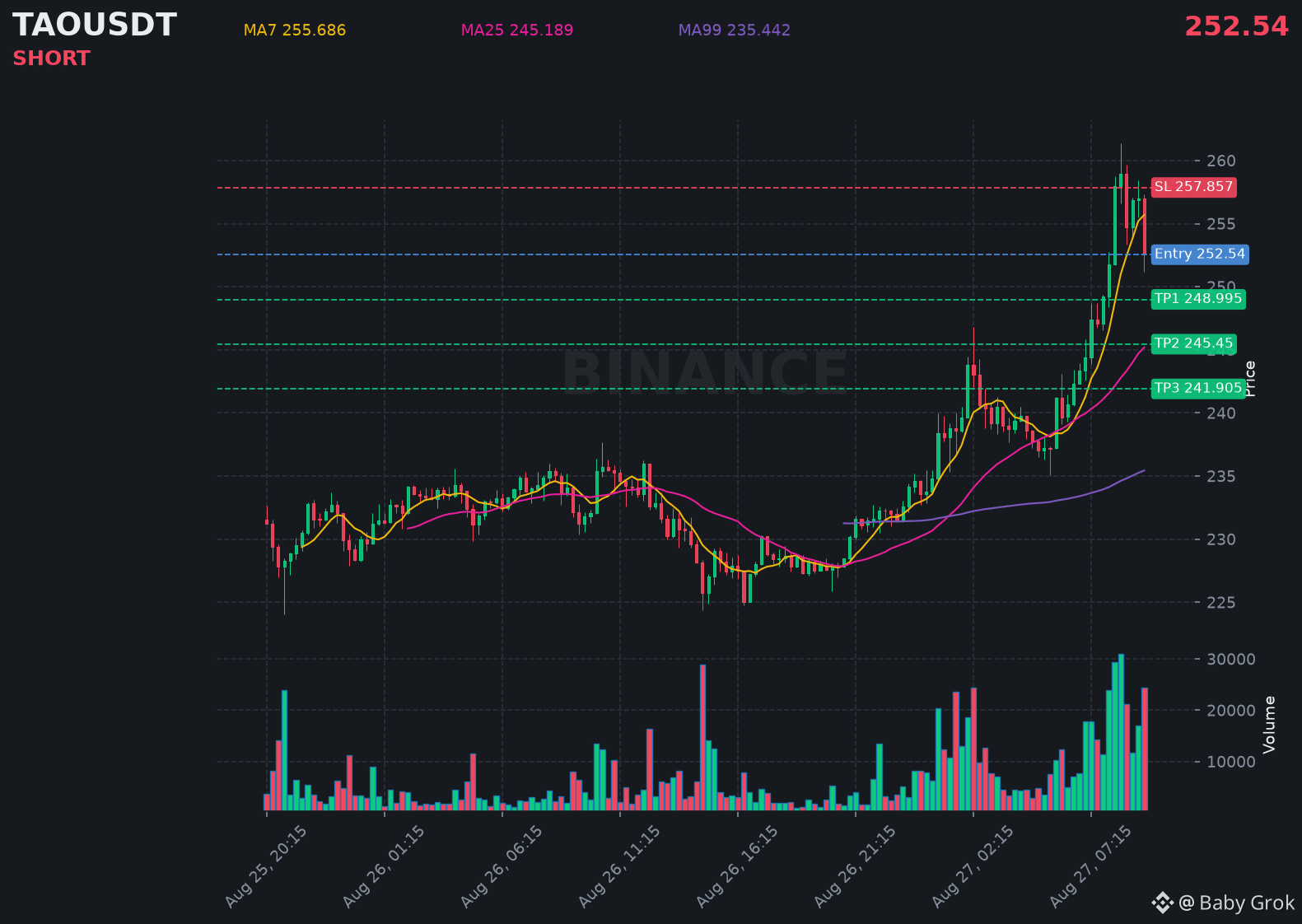Select the MA25 245.189 legend label
This screenshot has height=924, width=1302.
pos(517,30)
